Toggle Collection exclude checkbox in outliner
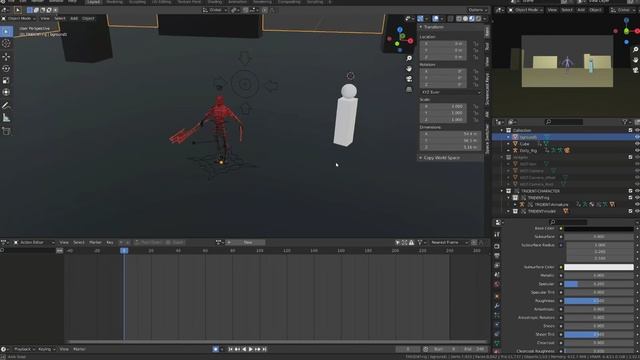The height and width of the screenshot is (360, 640). click(630, 130)
